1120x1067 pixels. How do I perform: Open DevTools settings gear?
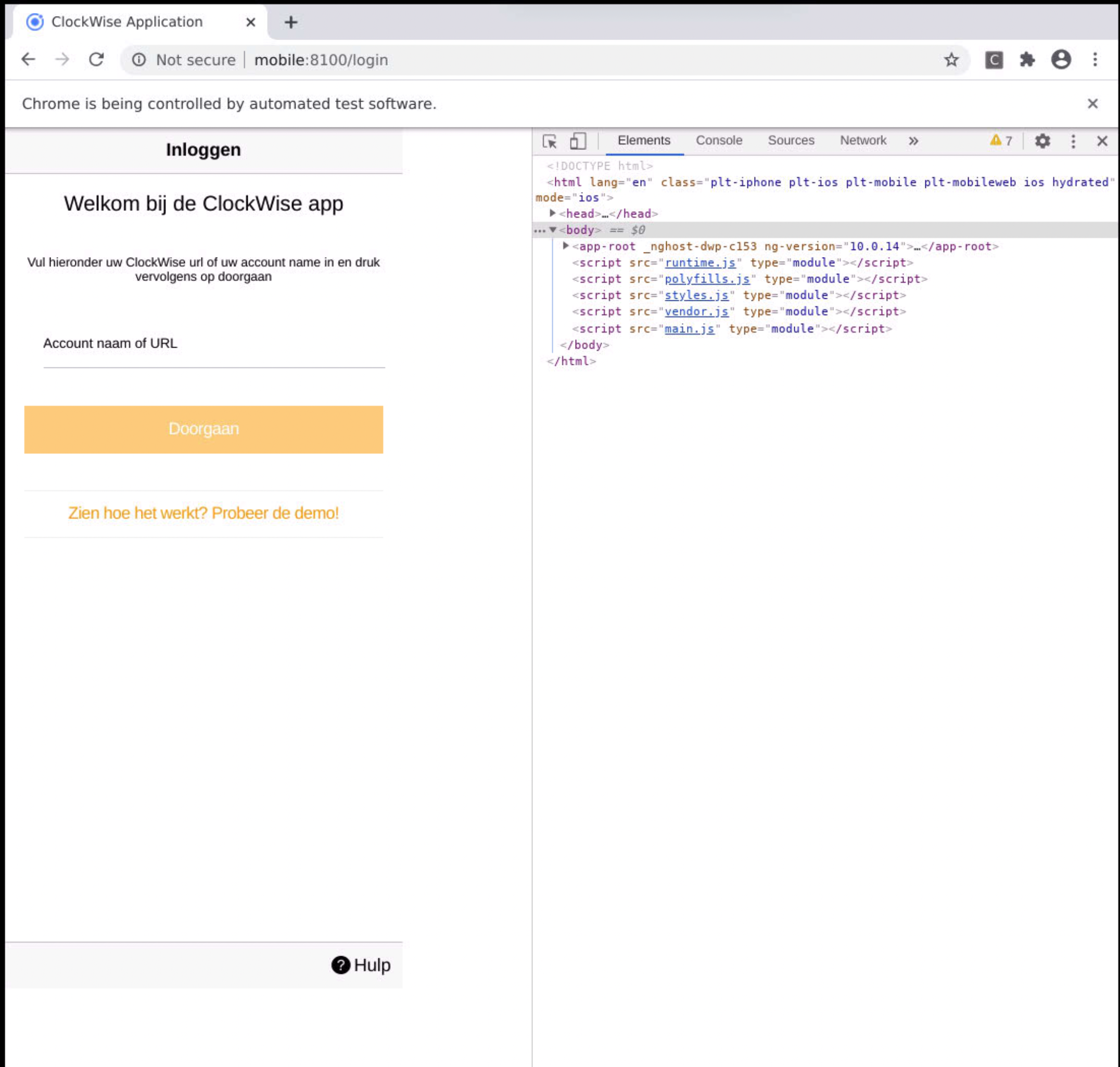click(x=1042, y=141)
